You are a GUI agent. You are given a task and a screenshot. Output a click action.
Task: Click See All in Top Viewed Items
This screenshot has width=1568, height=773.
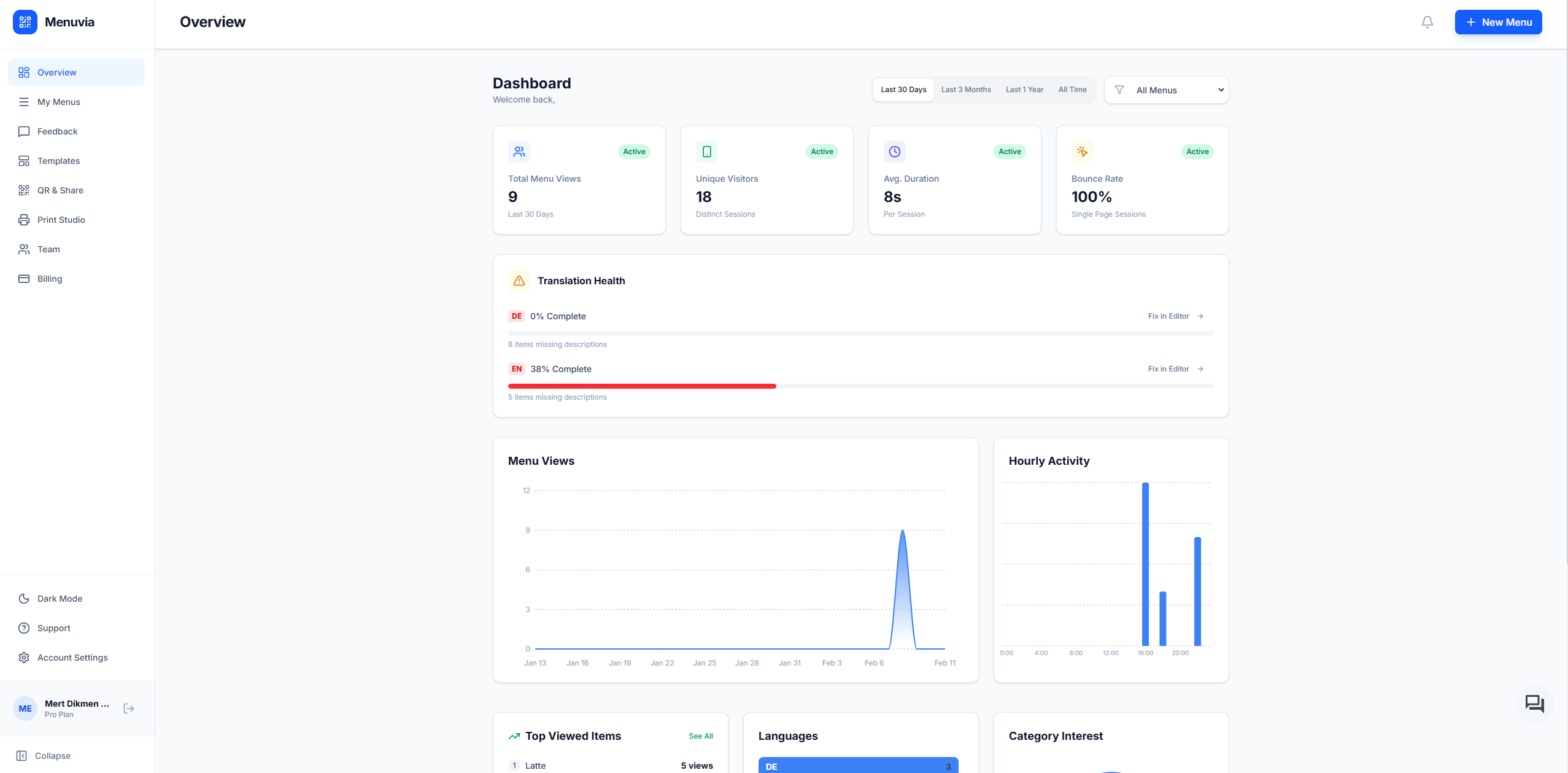[700, 736]
